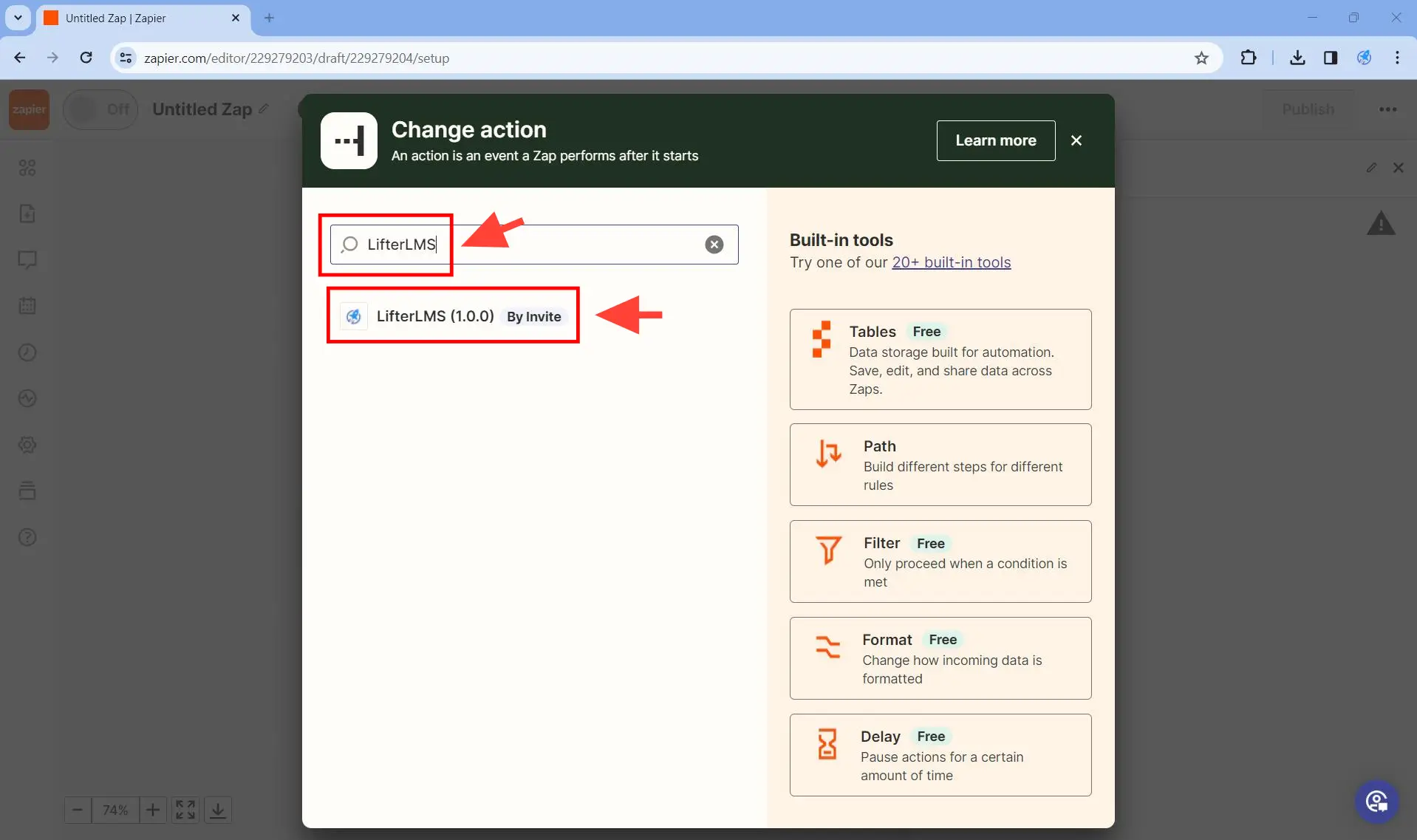Open the Zap details file sidebar icon

[27, 214]
